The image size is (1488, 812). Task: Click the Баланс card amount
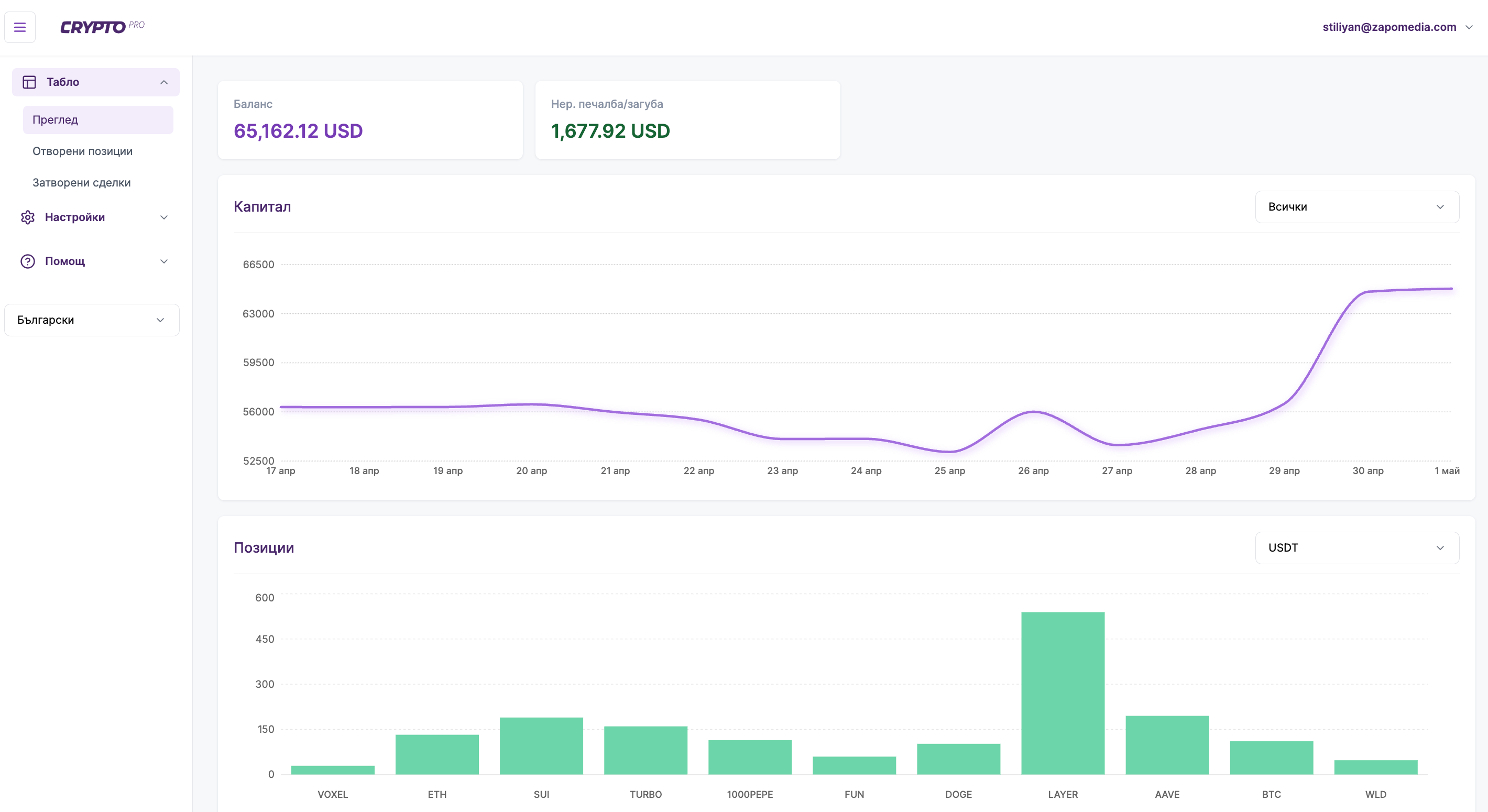pyautogui.click(x=298, y=131)
